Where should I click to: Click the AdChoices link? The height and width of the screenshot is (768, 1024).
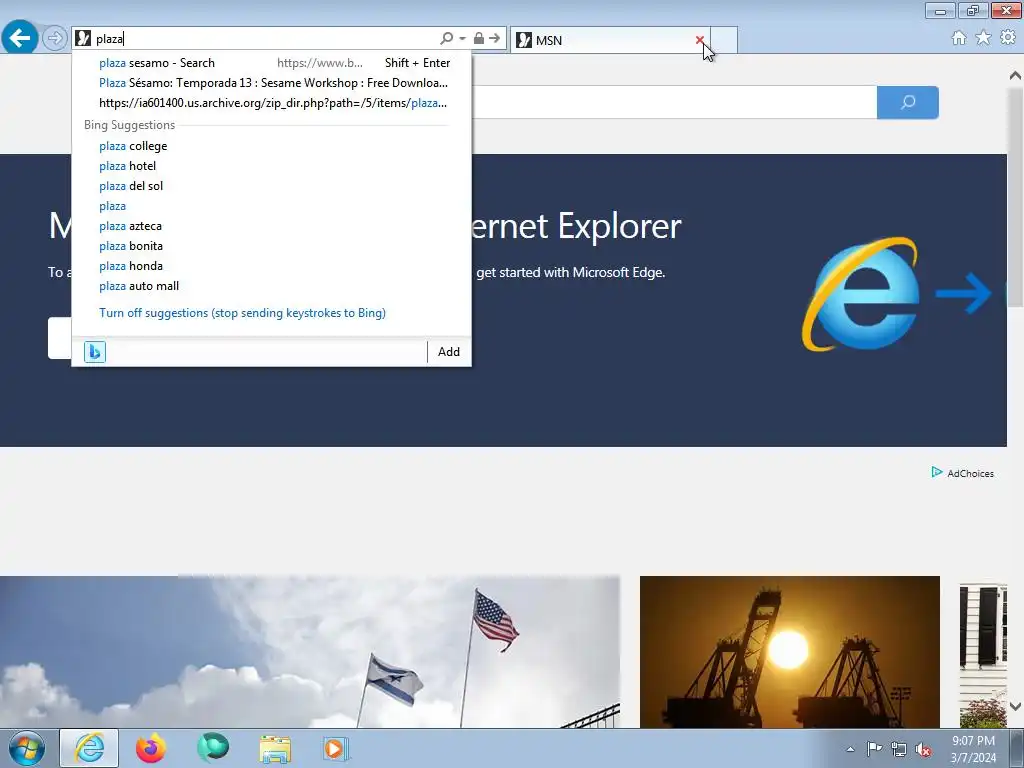tap(963, 473)
